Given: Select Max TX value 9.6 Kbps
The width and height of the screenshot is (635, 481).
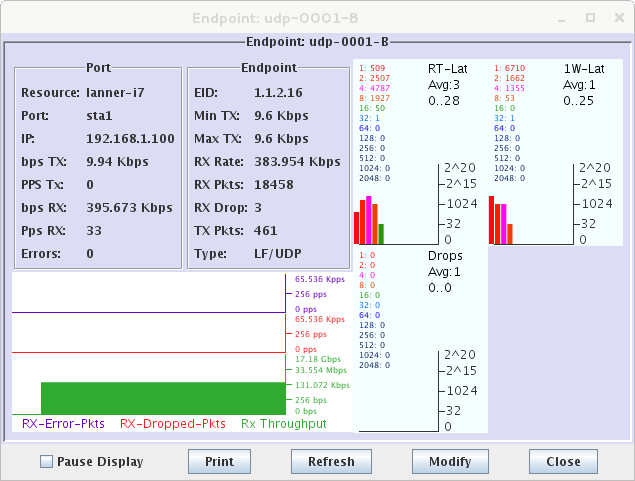Looking at the screenshot, I should coord(281,139).
